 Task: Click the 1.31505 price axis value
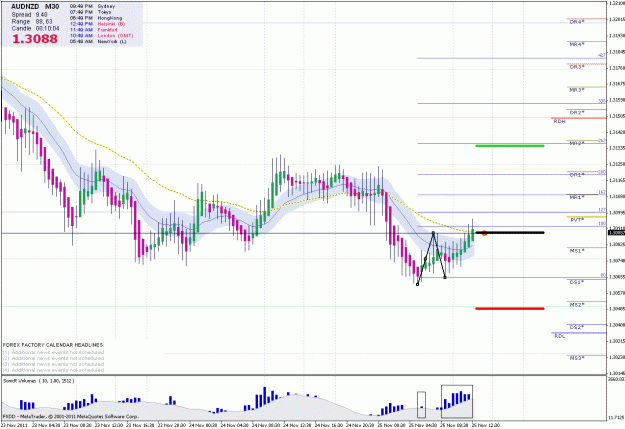click(x=617, y=116)
